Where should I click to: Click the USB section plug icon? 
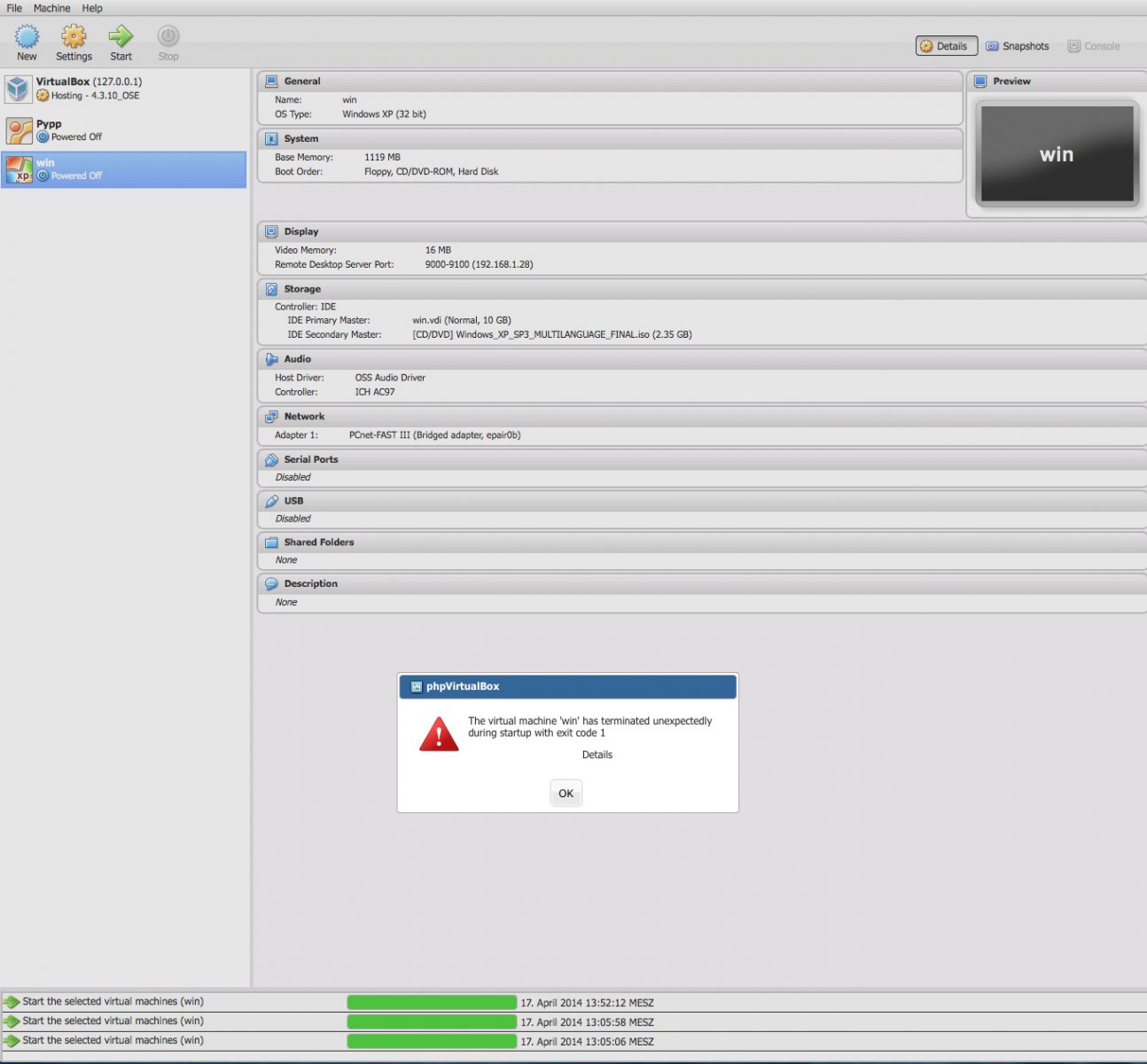[x=271, y=501]
